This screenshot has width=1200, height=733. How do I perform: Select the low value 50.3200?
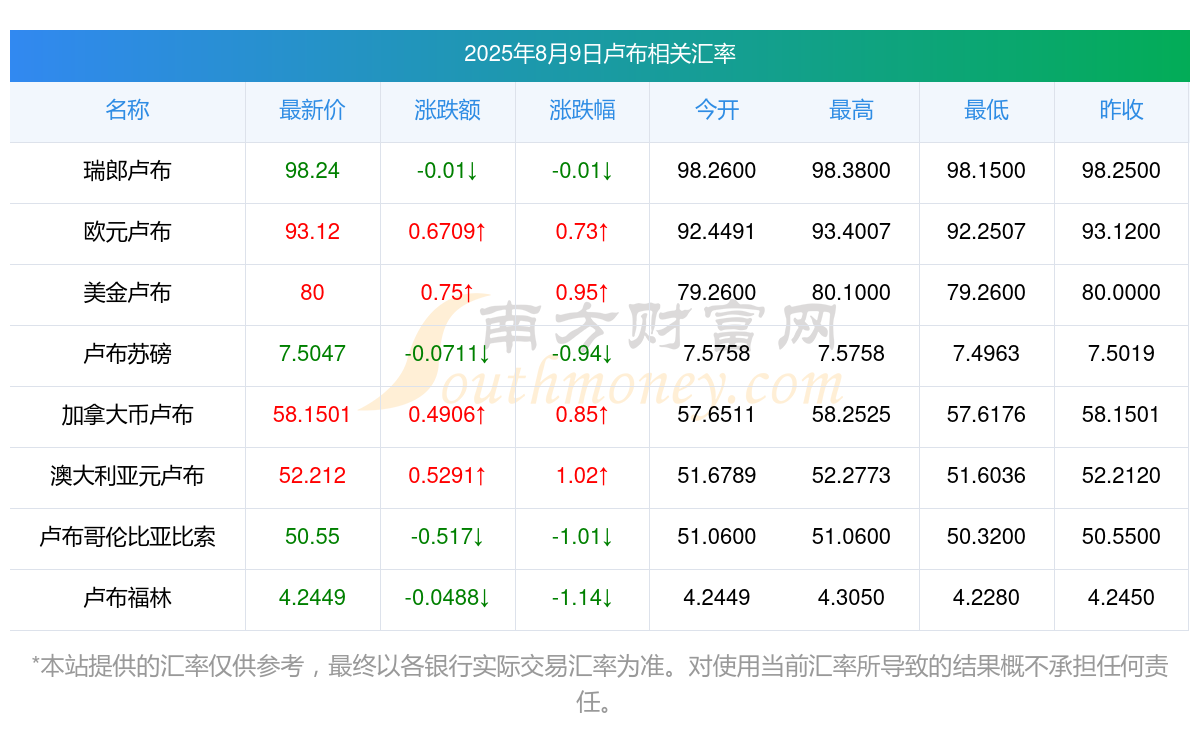(x=986, y=537)
